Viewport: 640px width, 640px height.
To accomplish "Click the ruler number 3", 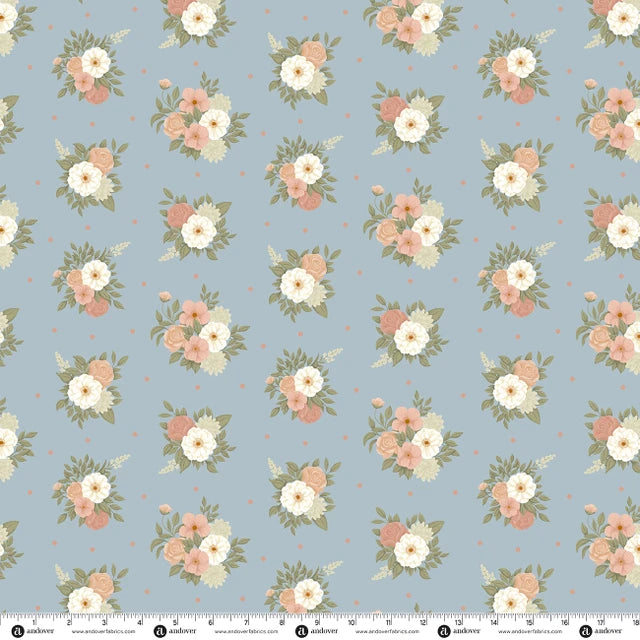I will (x=104, y=623).
